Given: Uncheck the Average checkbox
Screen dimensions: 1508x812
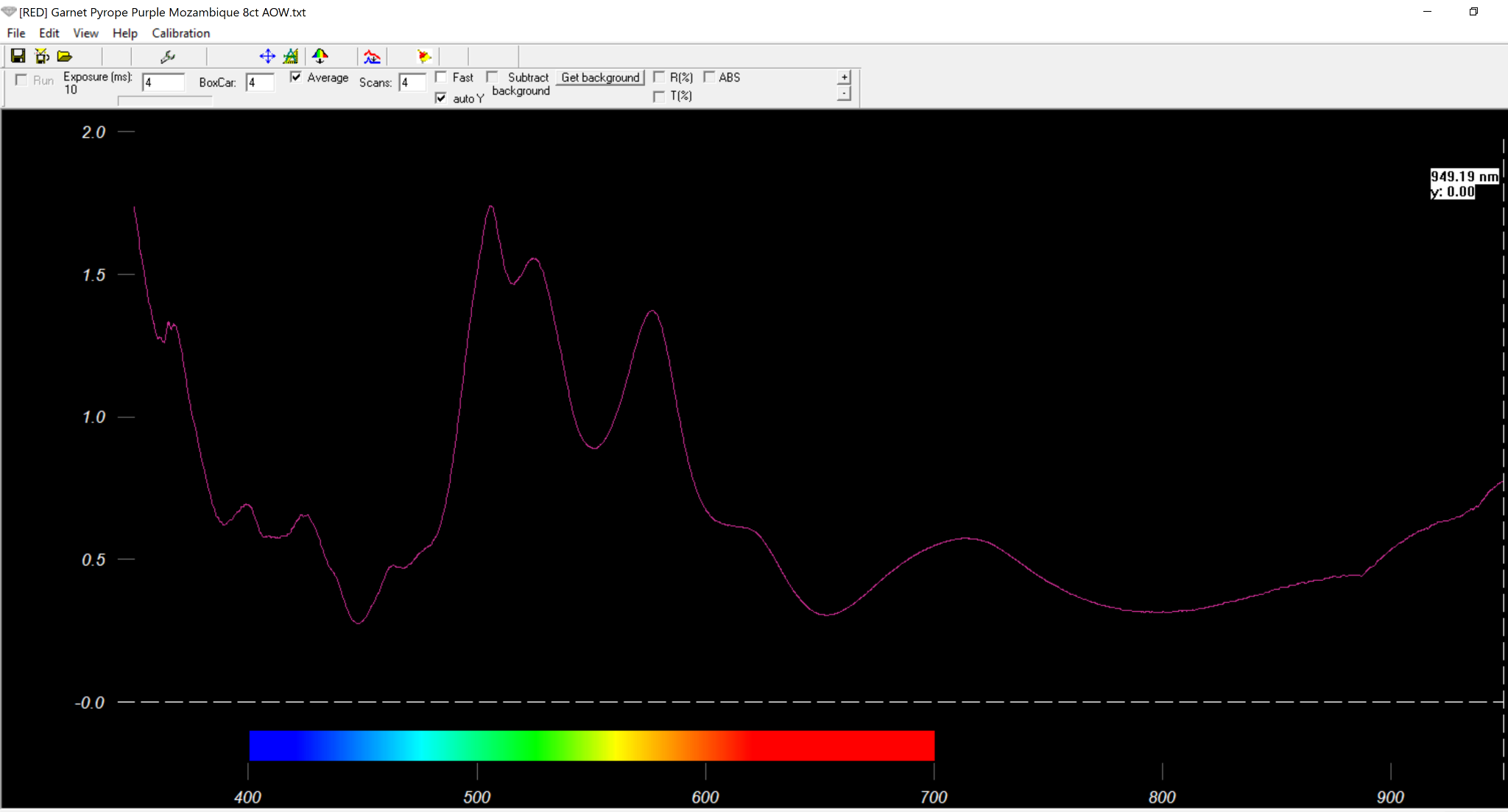Looking at the screenshot, I should (296, 77).
